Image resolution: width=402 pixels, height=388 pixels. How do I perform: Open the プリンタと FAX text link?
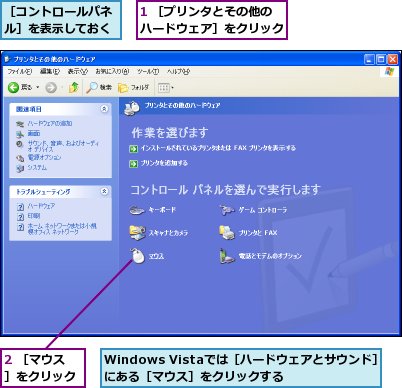click(x=258, y=233)
